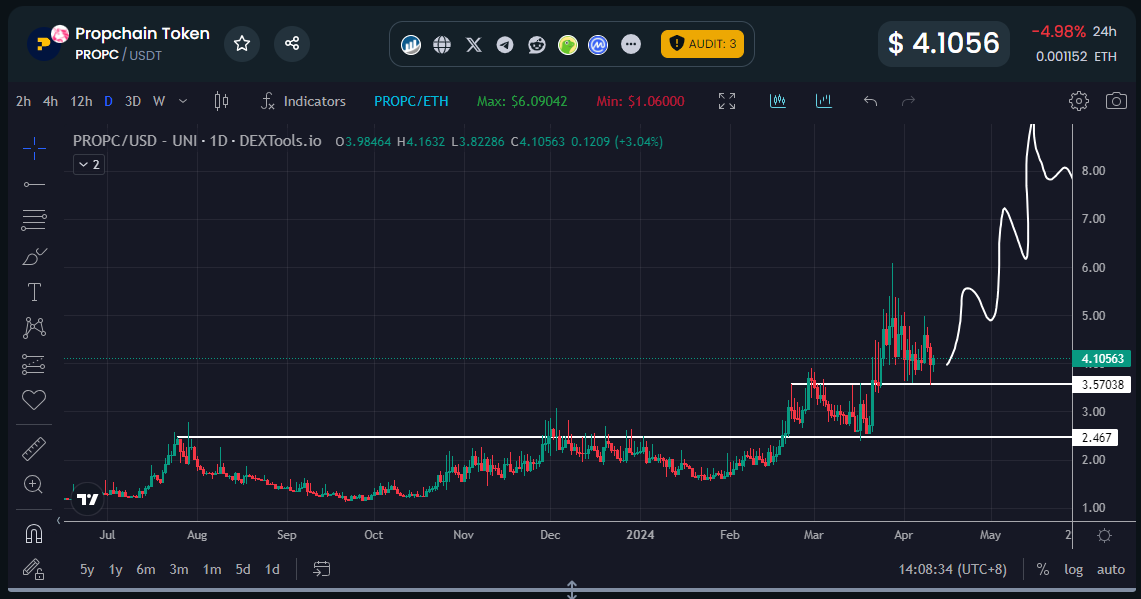Expand the timeframe dropdown arrow
1141x599 pixels.
click(x=183, y=101)
